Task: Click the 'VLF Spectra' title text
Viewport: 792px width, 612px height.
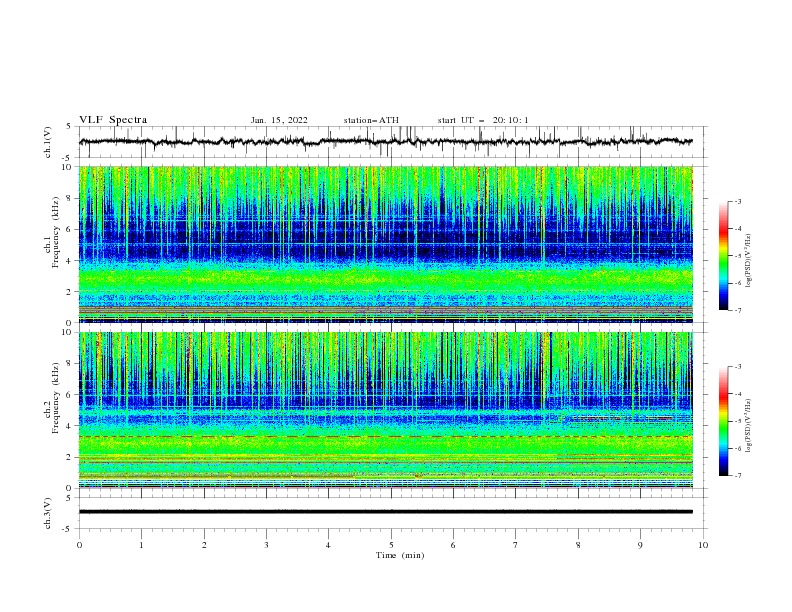Action: coord(113,120)
